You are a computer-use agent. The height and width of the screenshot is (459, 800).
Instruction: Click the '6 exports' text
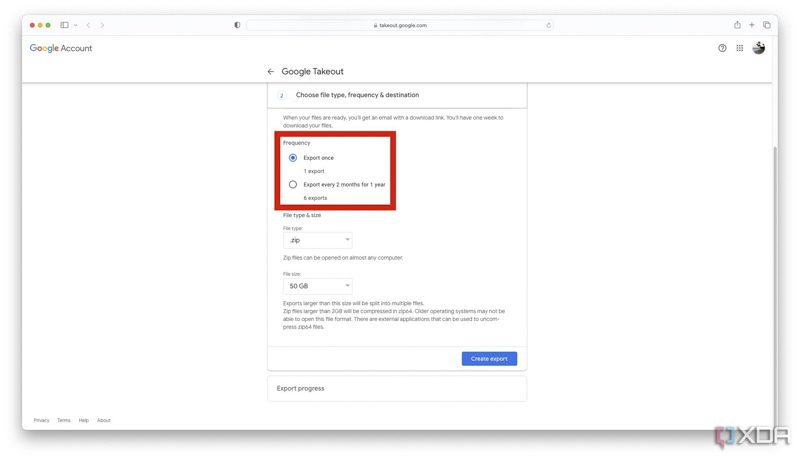pos(315,198)
